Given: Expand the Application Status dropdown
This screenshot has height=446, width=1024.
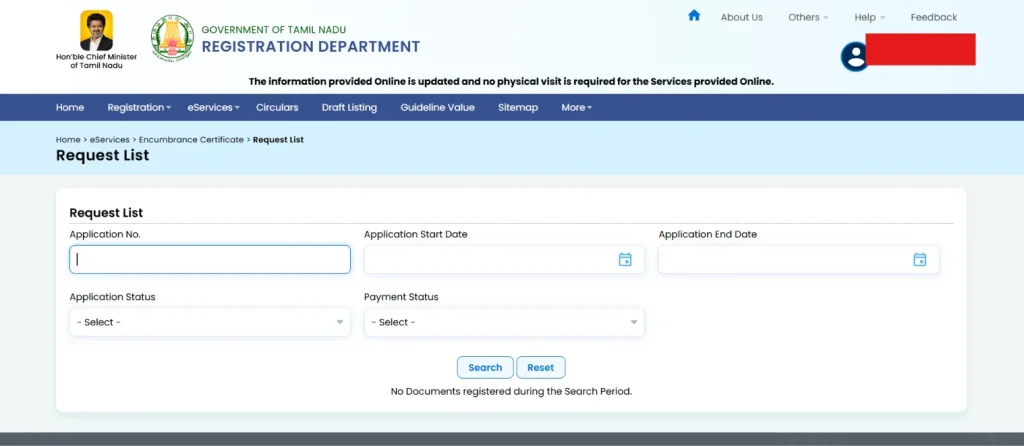Looking at the screenshot, I should (210, 323).
